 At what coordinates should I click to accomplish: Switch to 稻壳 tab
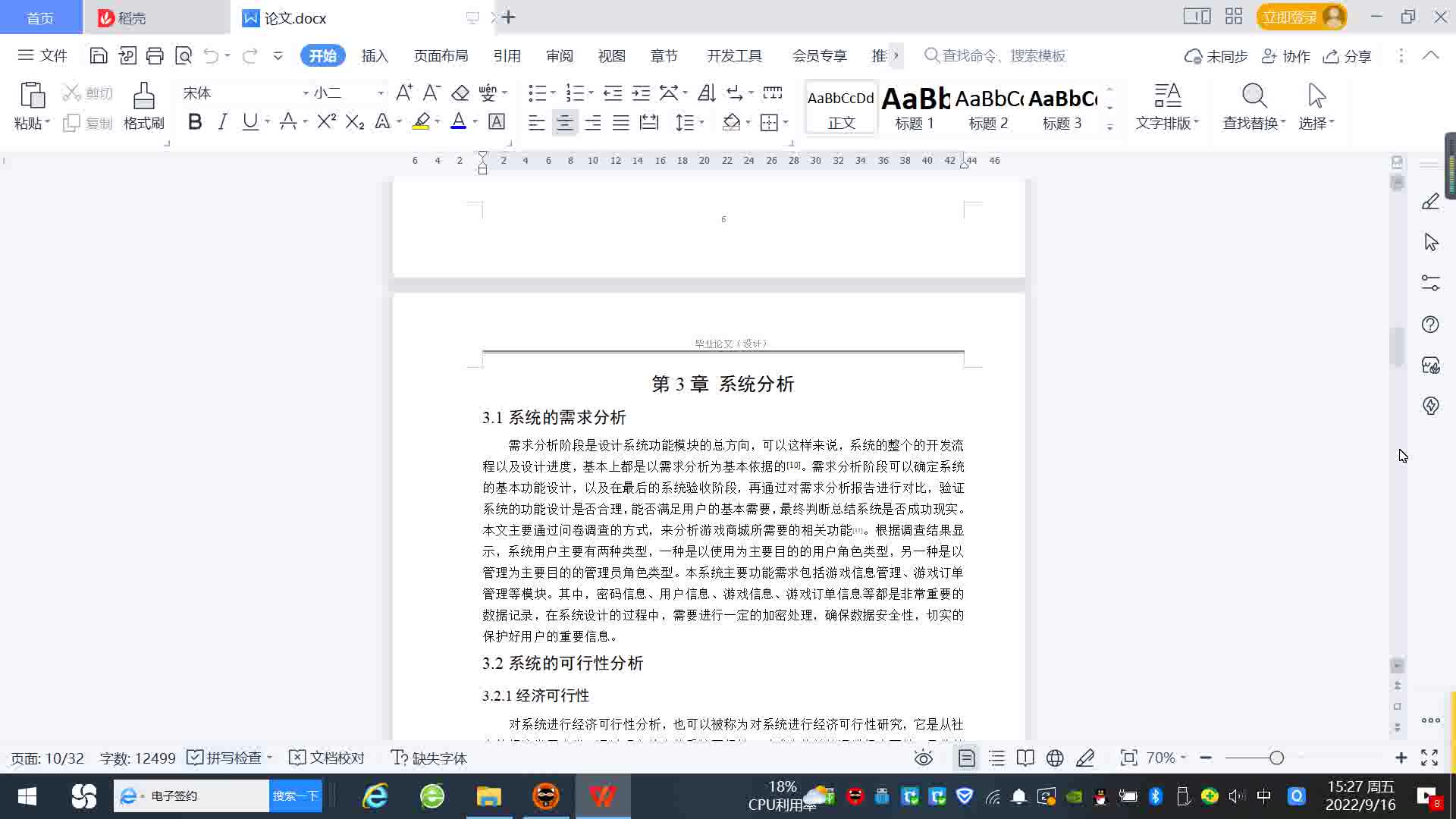pos(156,17)
